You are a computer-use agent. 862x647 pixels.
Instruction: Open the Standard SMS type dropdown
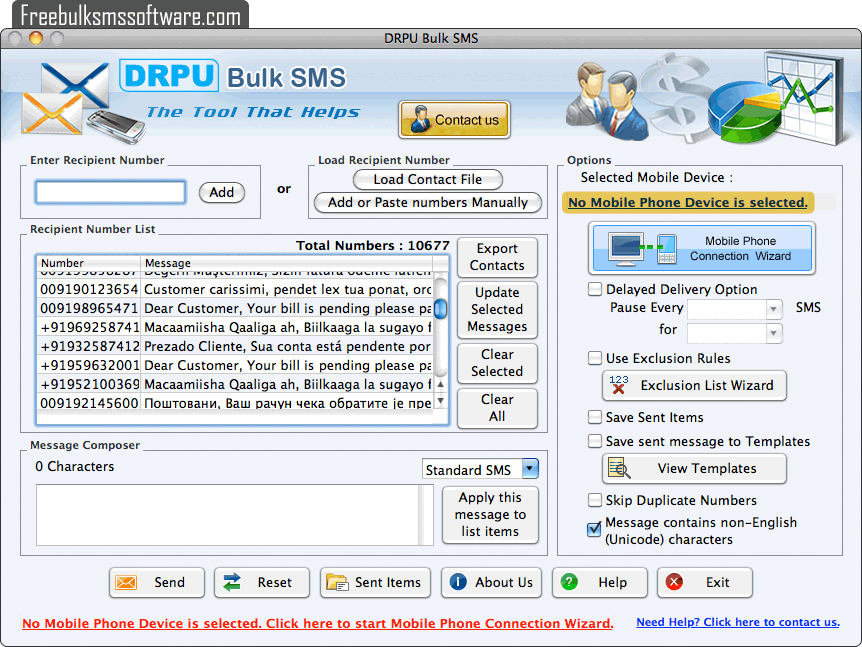530,469
